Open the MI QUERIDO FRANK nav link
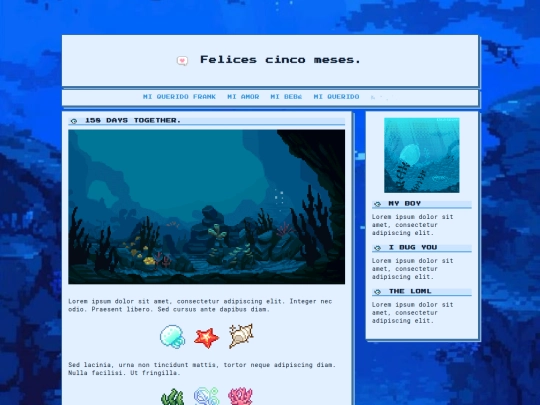Image resolution: width=540 pixels, height=405 pixels. click(179, 97)
